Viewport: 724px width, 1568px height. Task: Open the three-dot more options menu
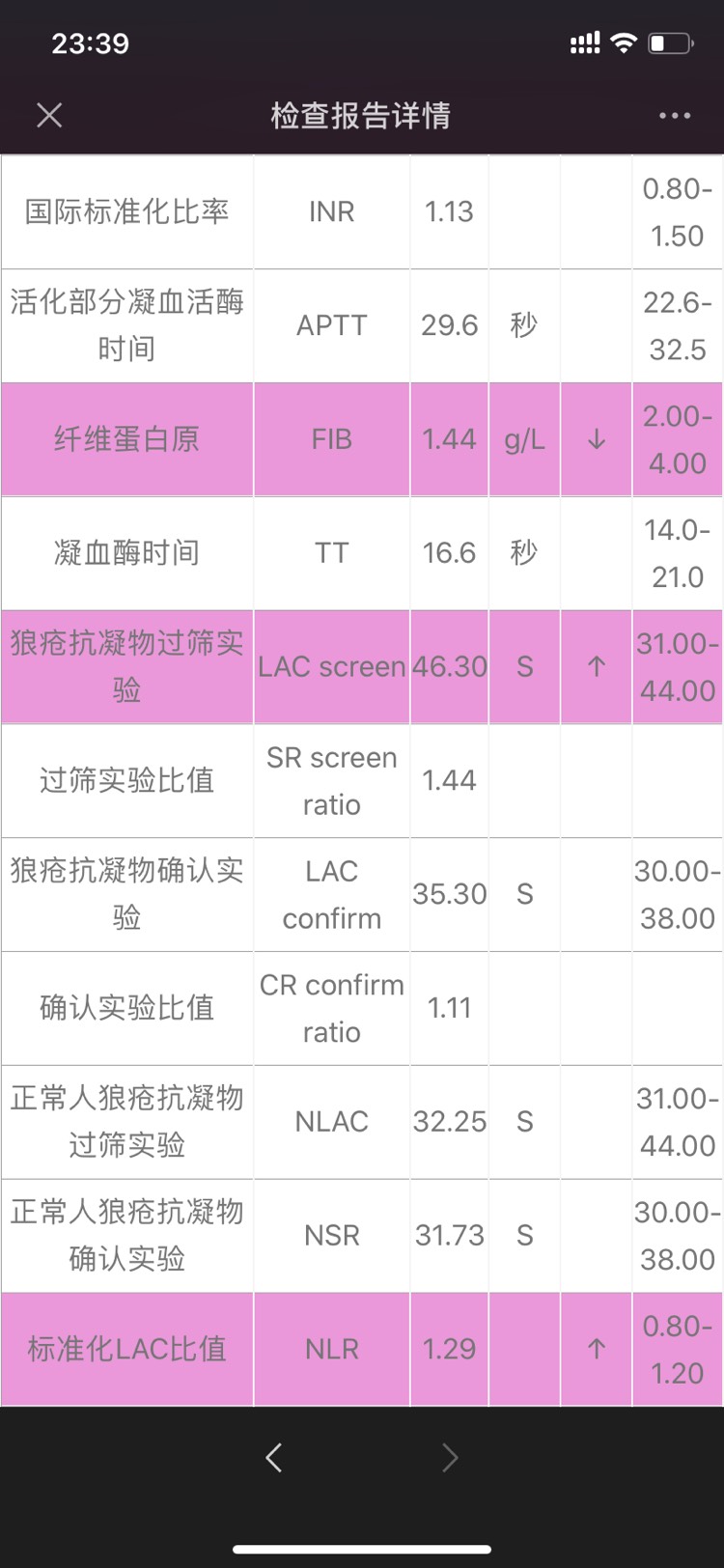click(x=674, y=116)
